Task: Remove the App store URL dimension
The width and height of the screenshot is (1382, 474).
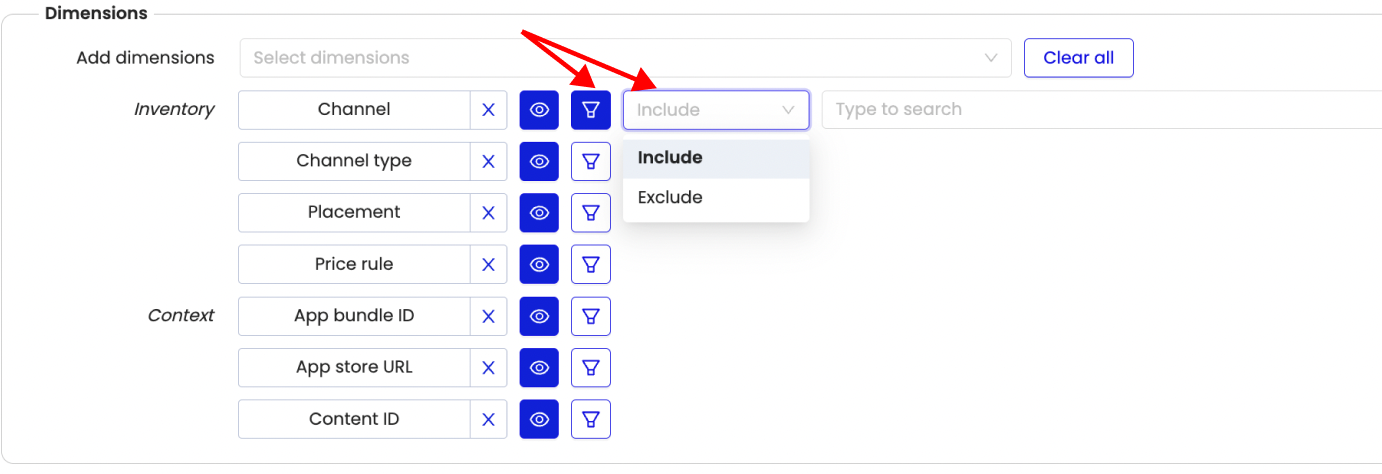Action: pos(488,367)
